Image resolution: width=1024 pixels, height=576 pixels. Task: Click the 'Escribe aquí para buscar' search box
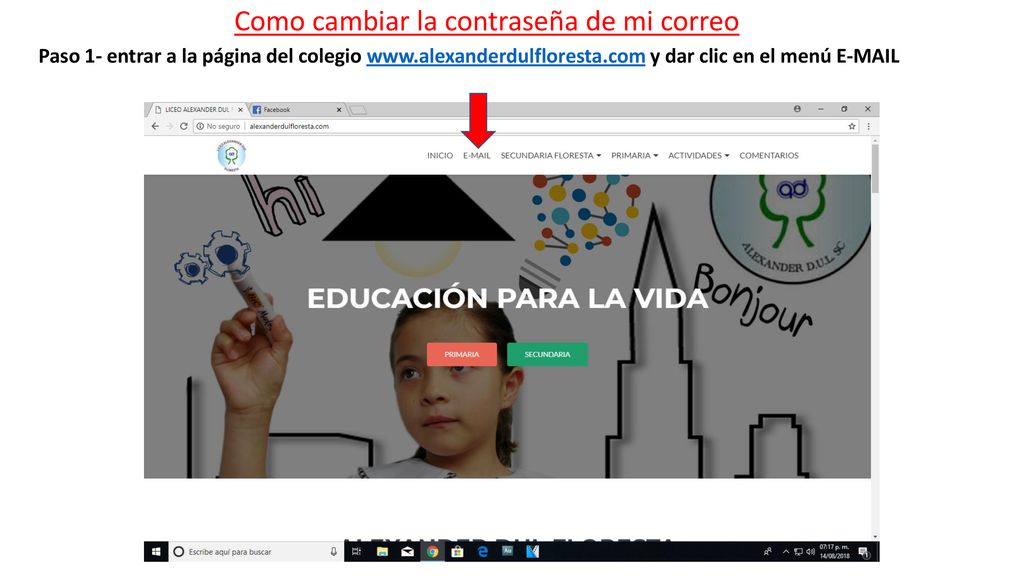click(256, 552)
